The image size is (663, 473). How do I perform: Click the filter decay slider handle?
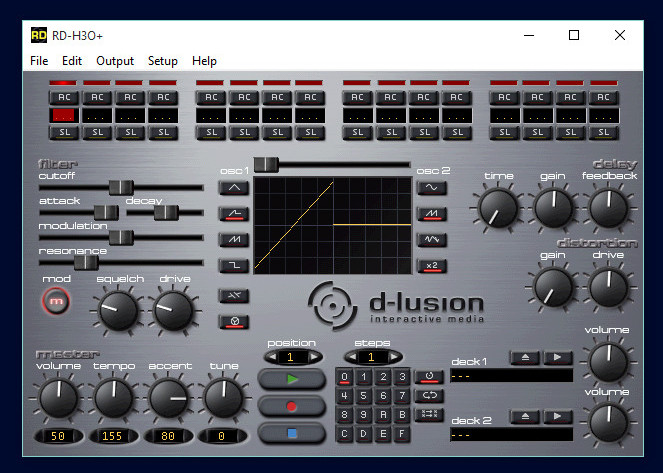(166, 212)
